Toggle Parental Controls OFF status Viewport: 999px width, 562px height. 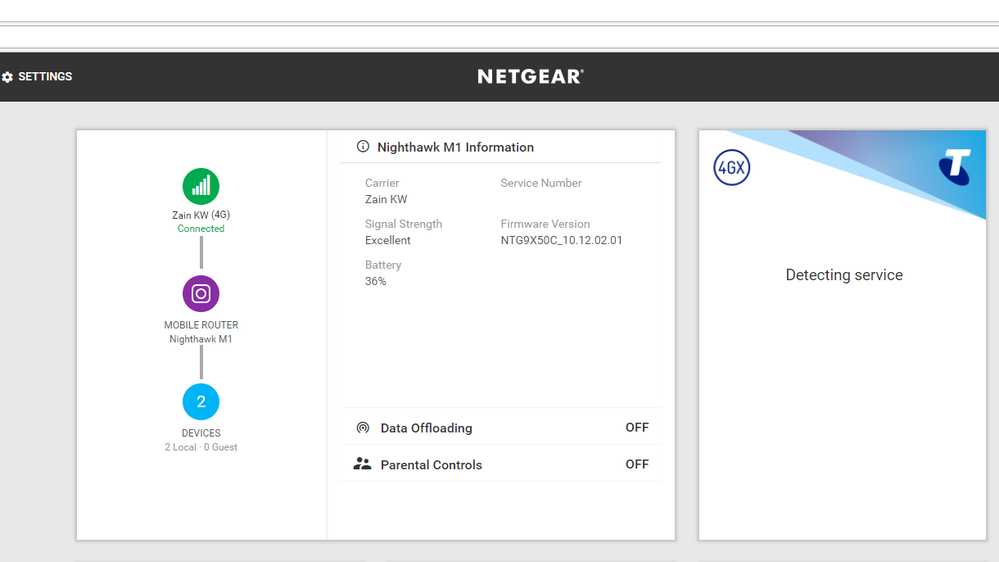[637, 465]
